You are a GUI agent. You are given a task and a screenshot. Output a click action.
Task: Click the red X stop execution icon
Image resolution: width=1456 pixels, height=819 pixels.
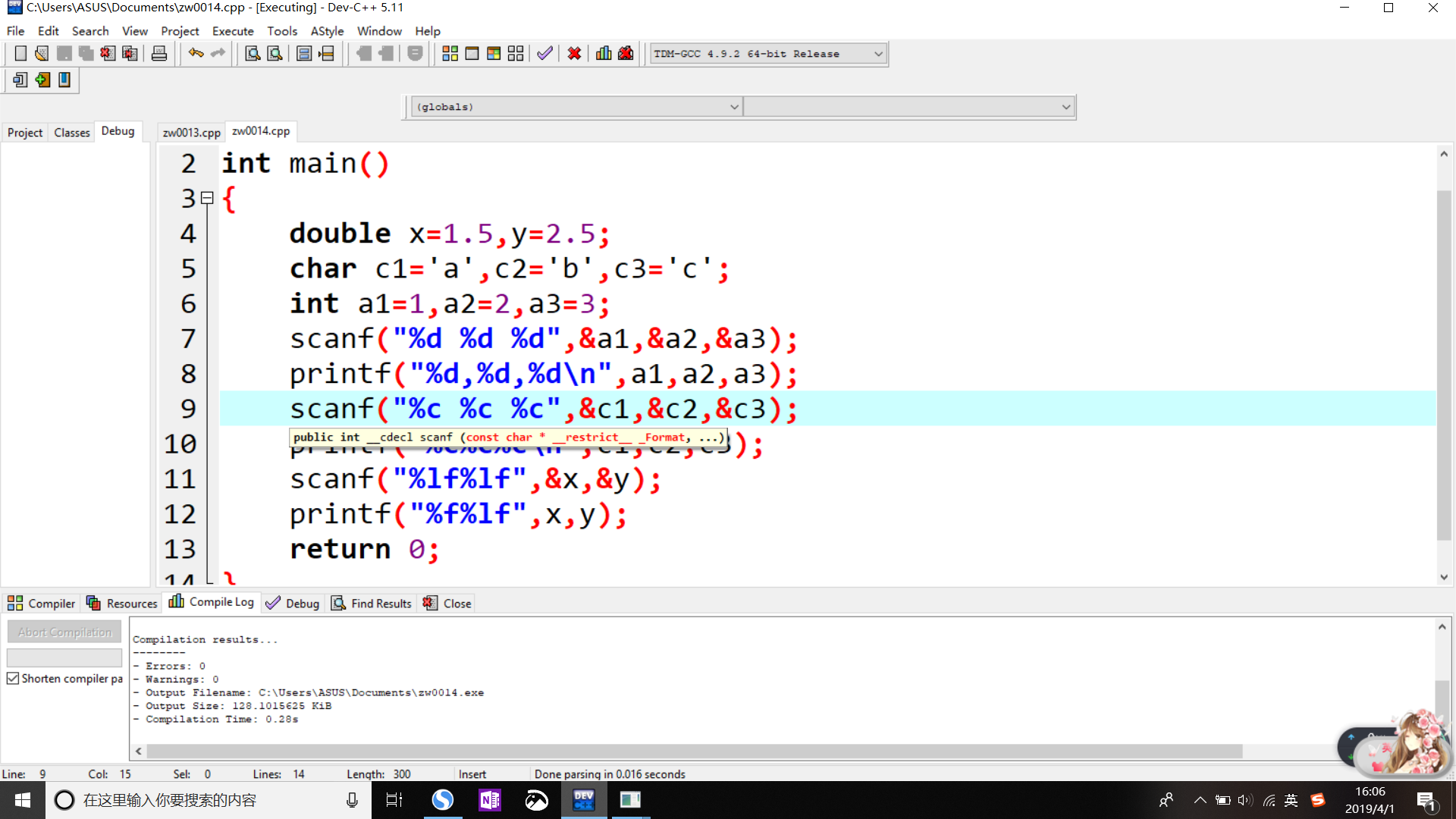[x=574, y=54]
